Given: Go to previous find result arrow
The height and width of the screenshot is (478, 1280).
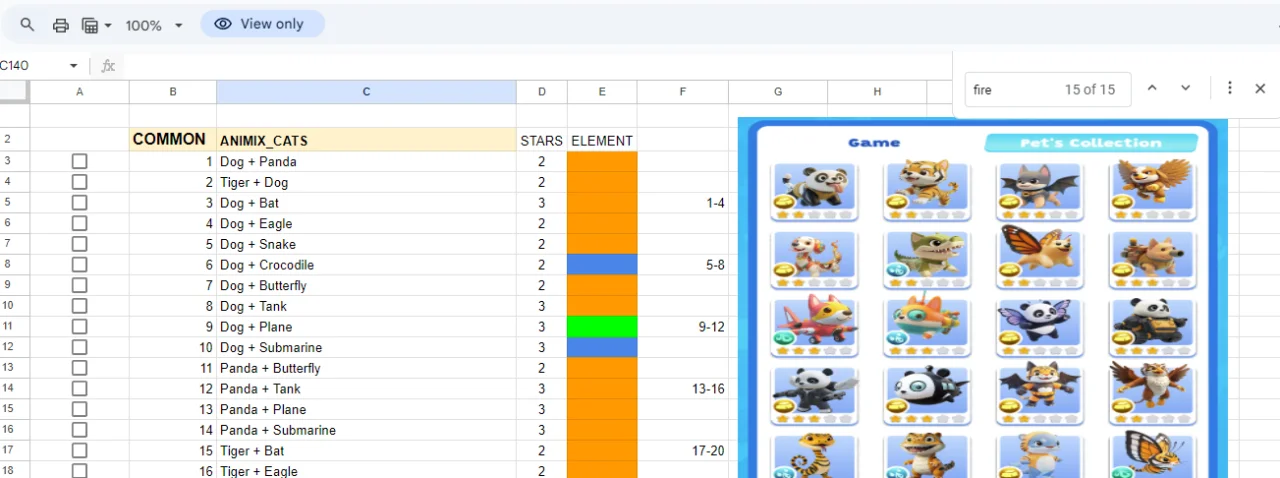Looking at the screenshot, I should [1152, 88].
